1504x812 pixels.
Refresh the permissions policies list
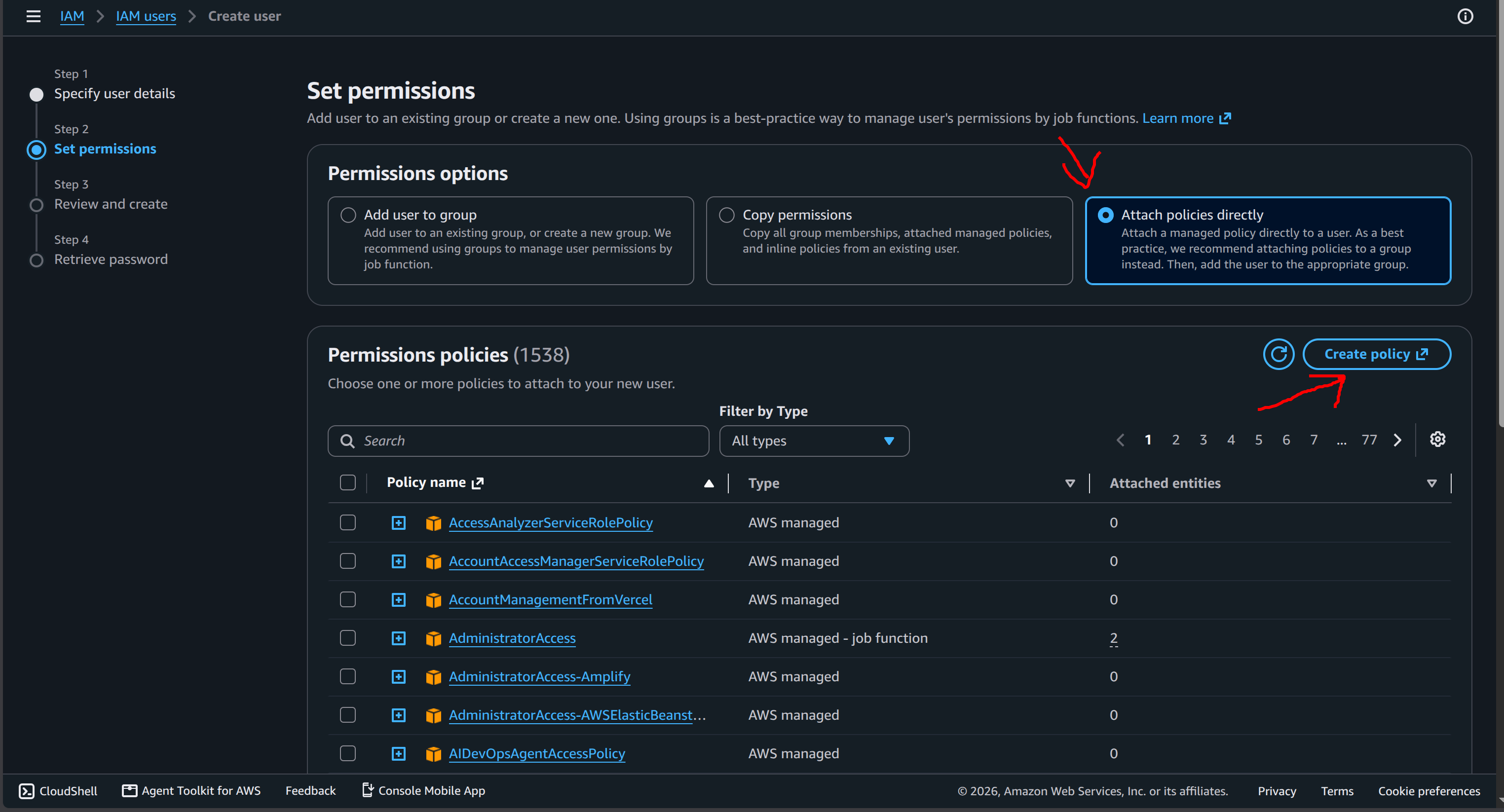[x=1278, y=354]
